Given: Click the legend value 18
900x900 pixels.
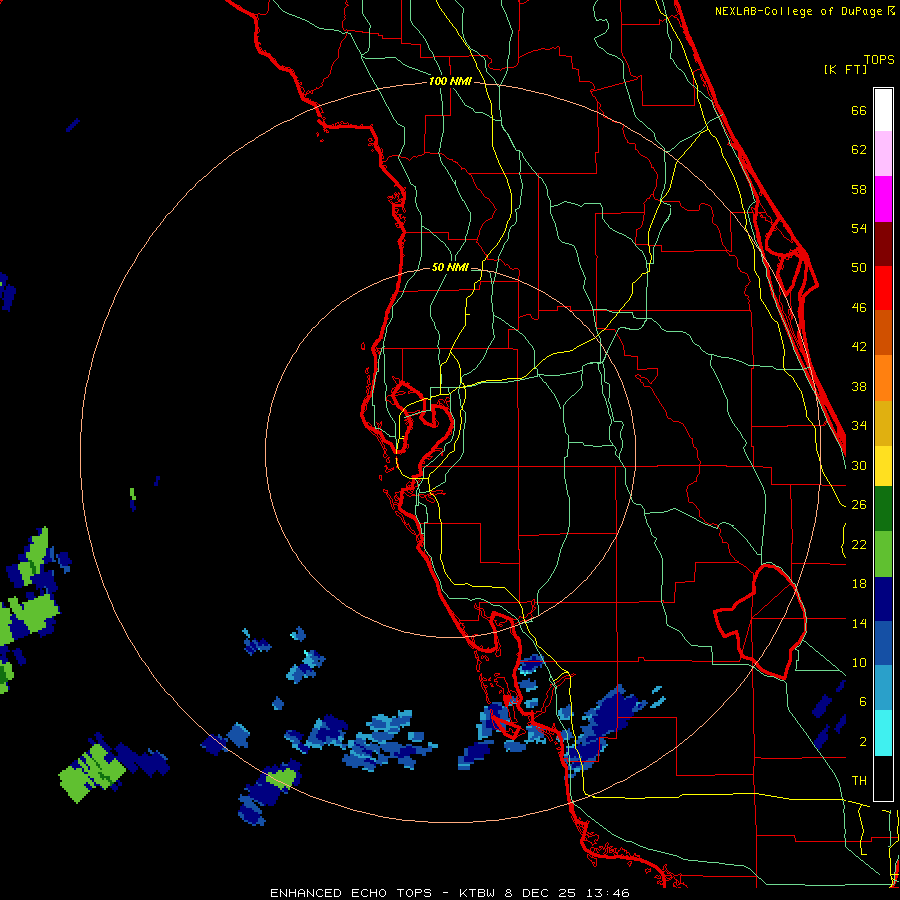Looking at the screenshot, I should (x=859, y=584).
